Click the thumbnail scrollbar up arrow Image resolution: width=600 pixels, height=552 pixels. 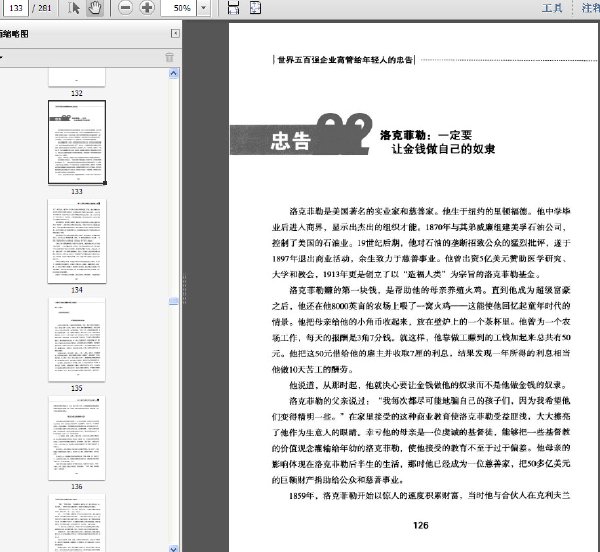point(173,73)
